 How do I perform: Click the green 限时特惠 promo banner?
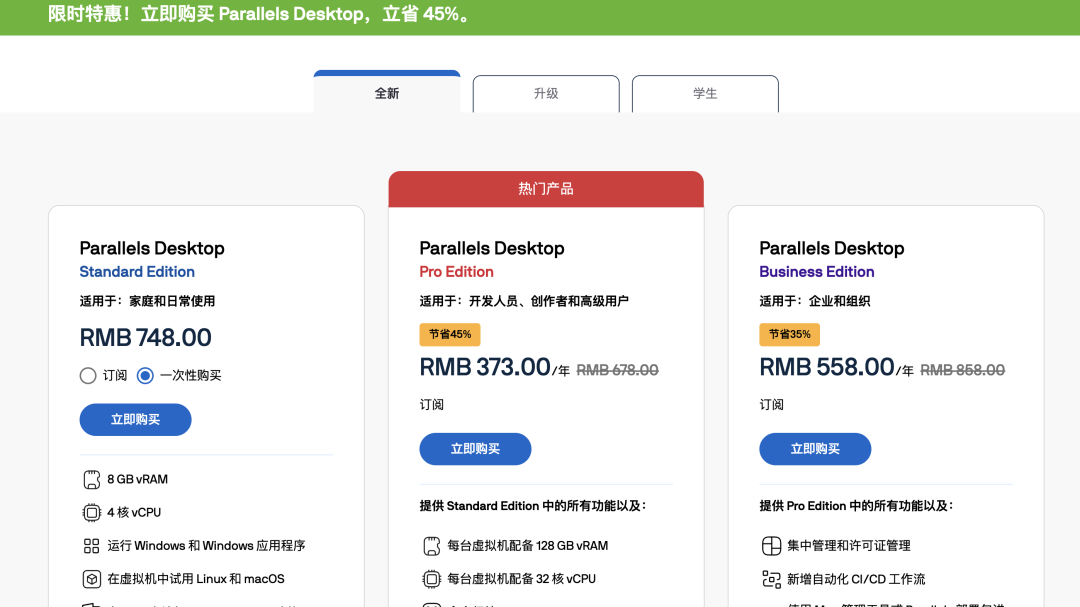[x=540, y=17]
